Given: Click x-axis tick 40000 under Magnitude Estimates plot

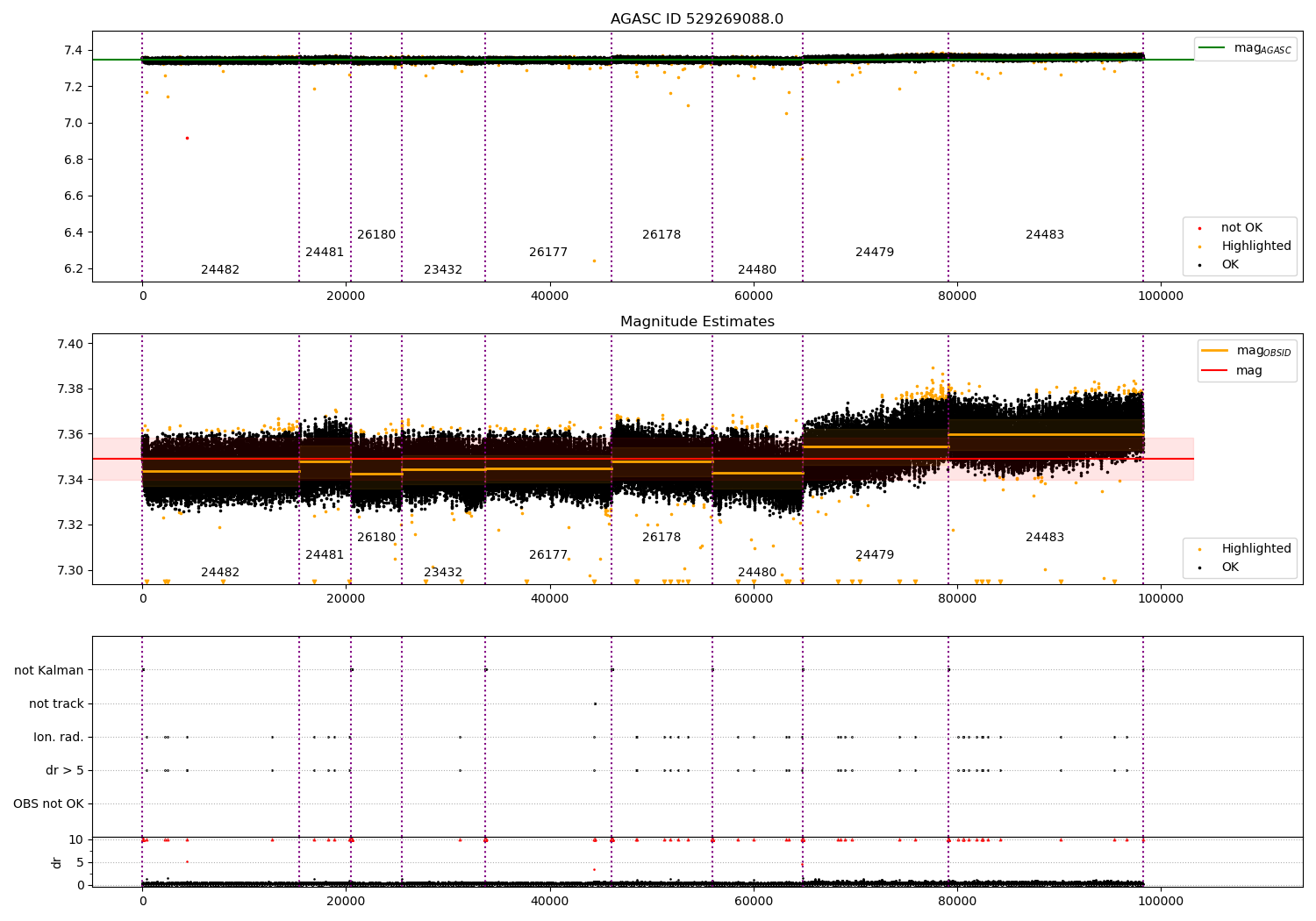Looking at the screenshot, I should (x=550, y=599).
